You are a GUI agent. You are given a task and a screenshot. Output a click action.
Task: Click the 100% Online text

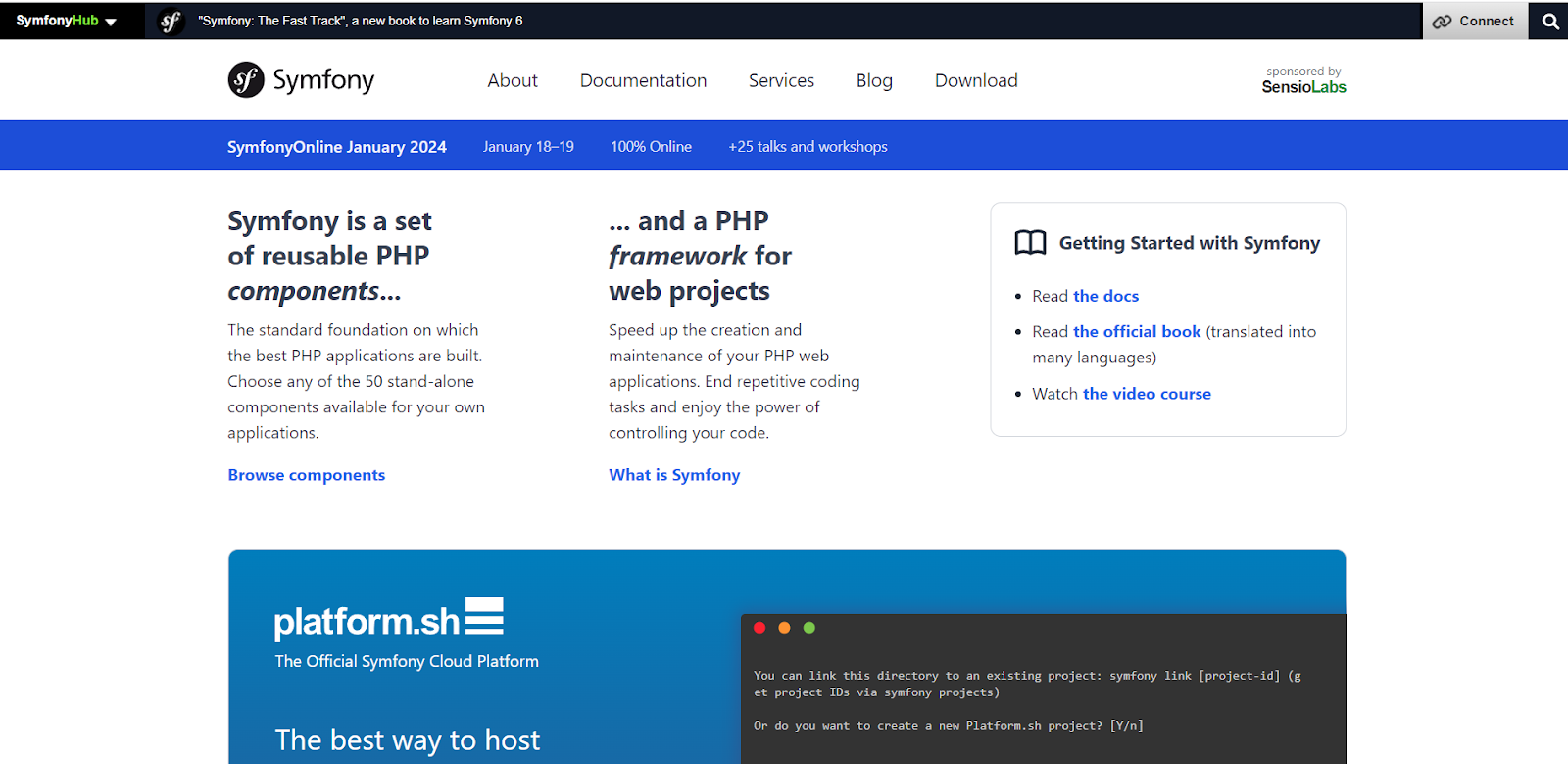(651, 147)
